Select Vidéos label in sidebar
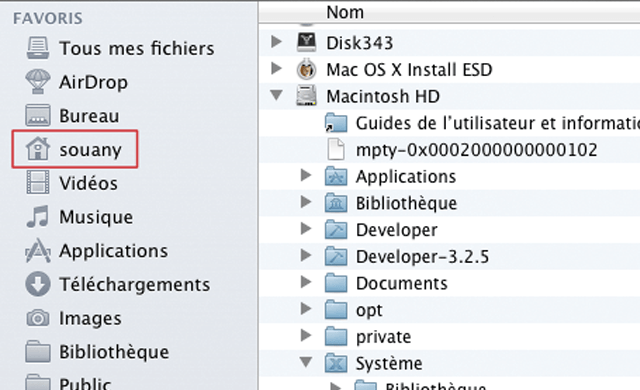Screen dimensions: 640x390 (x=89, y=183)
